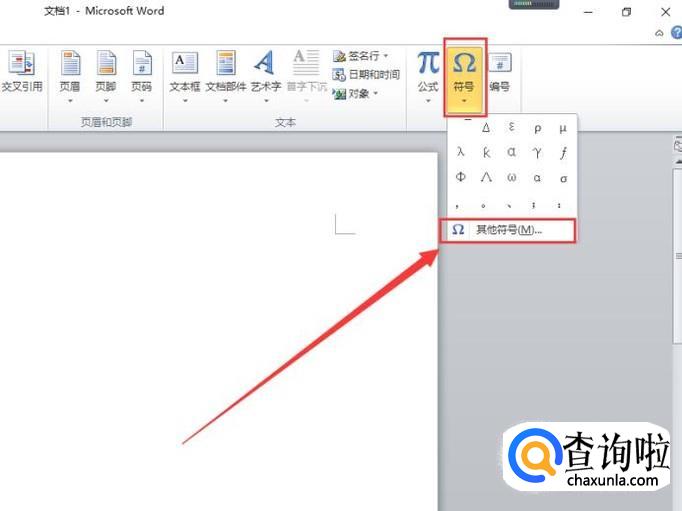
Task: Open WordArt (艺术字) gallery
Action: [x=266, y=76]
